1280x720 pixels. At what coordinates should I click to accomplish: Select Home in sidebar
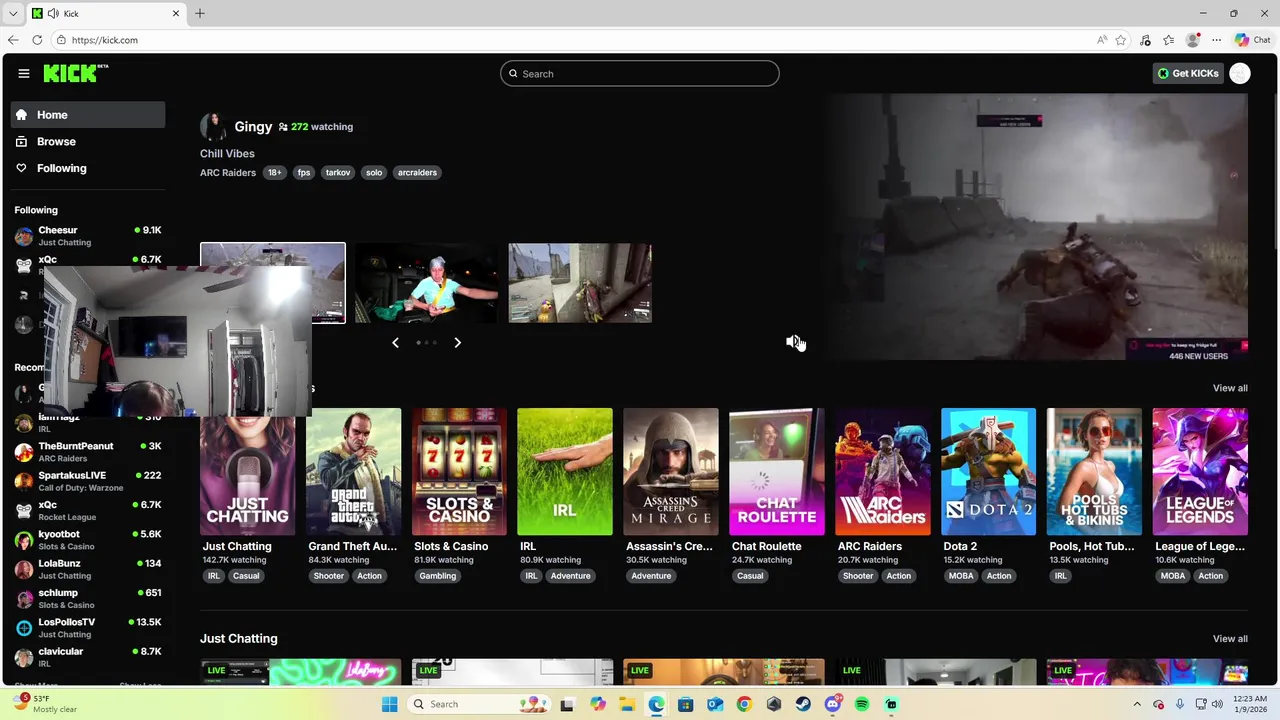pos(88,115)
